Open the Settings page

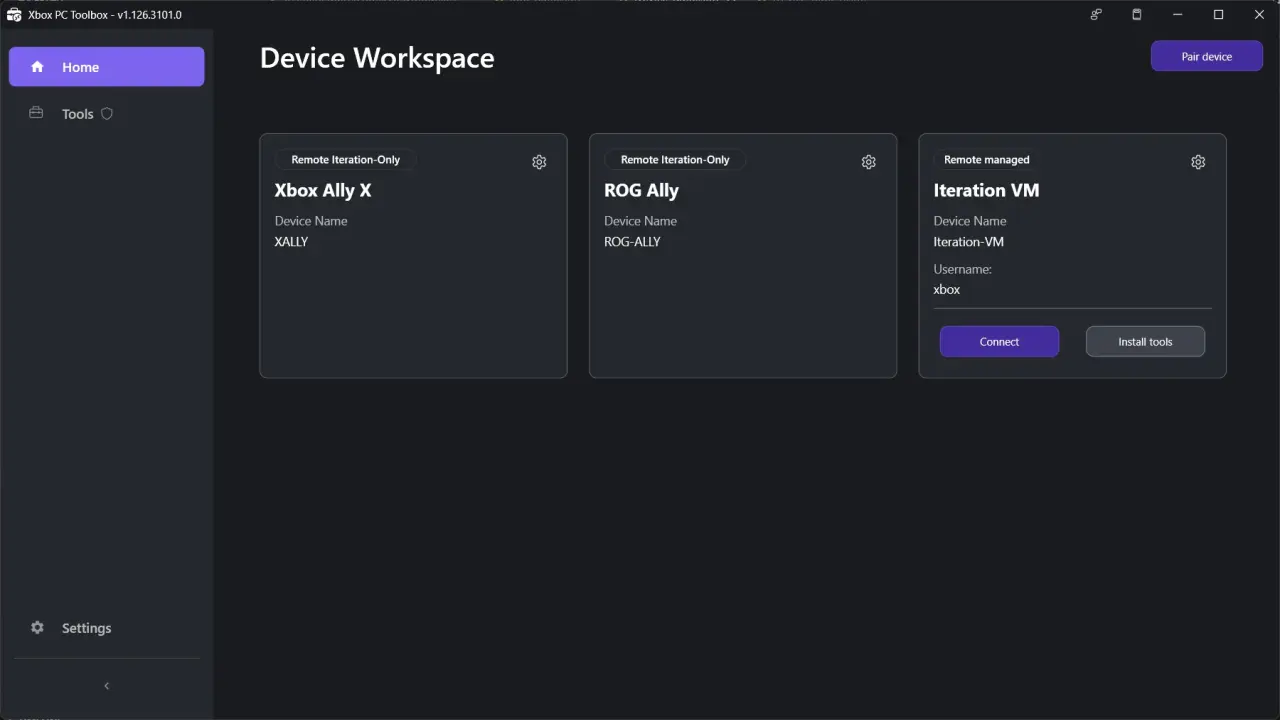(86, 627)
